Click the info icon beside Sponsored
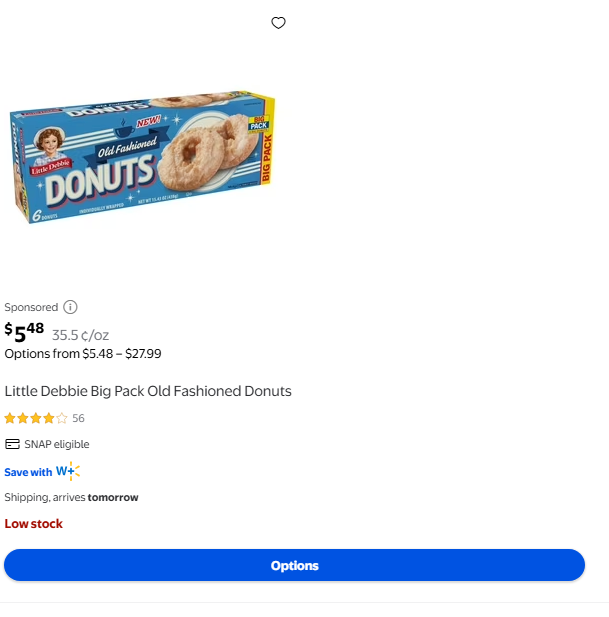 coord(70,307)
